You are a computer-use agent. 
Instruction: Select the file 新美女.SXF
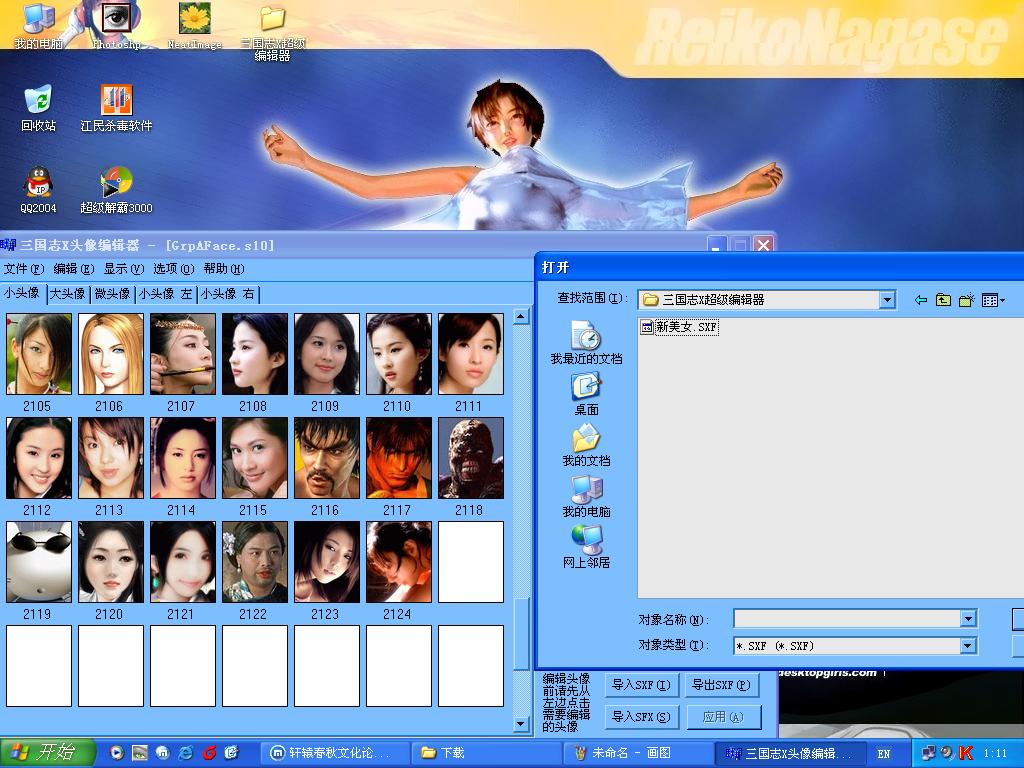[x=680, y=327]
